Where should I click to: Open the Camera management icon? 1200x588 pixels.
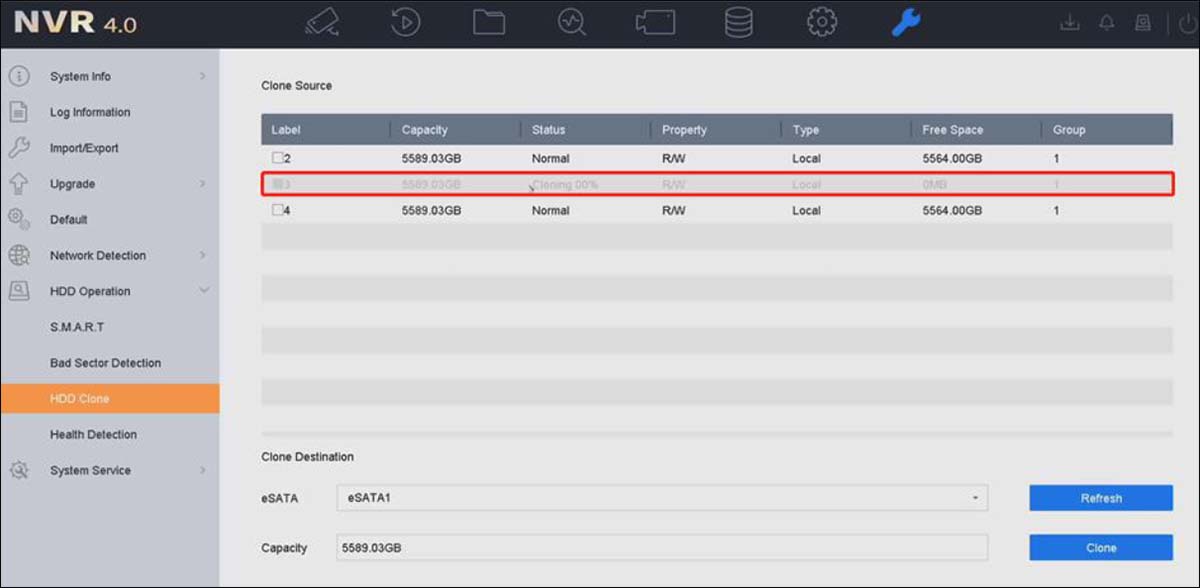click(655, 21)
